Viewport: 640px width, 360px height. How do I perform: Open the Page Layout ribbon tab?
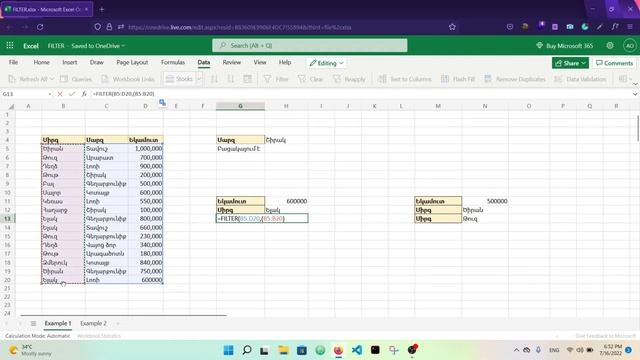(132, 62)
